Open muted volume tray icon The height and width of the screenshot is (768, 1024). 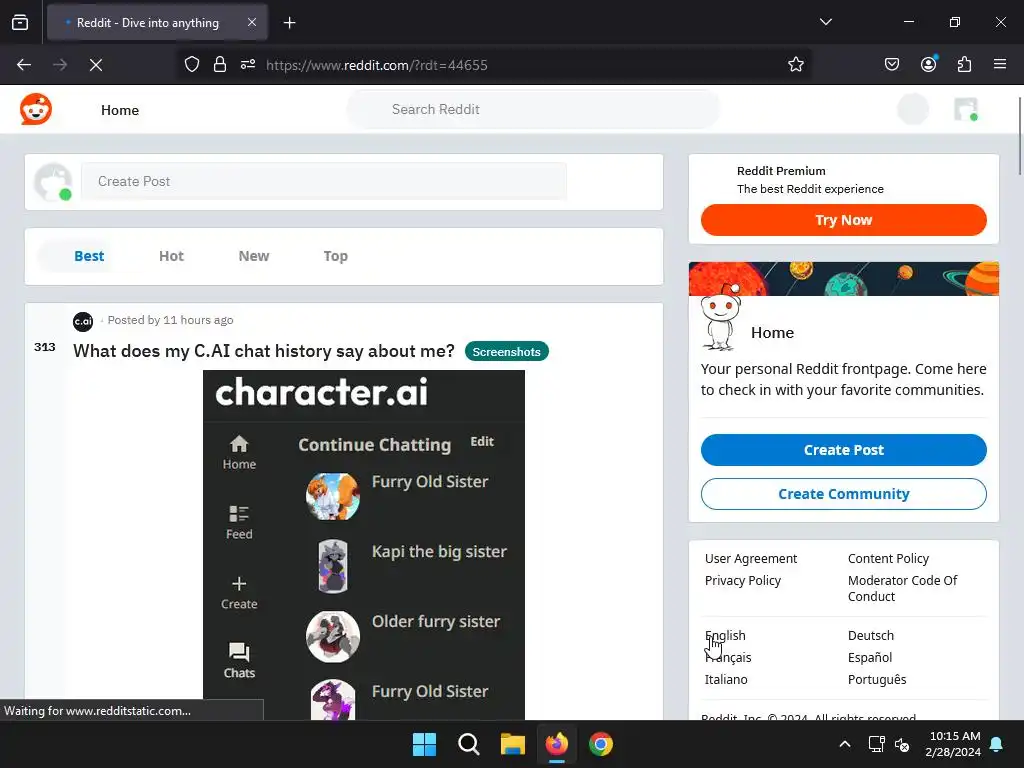click(x=902, y=744)
